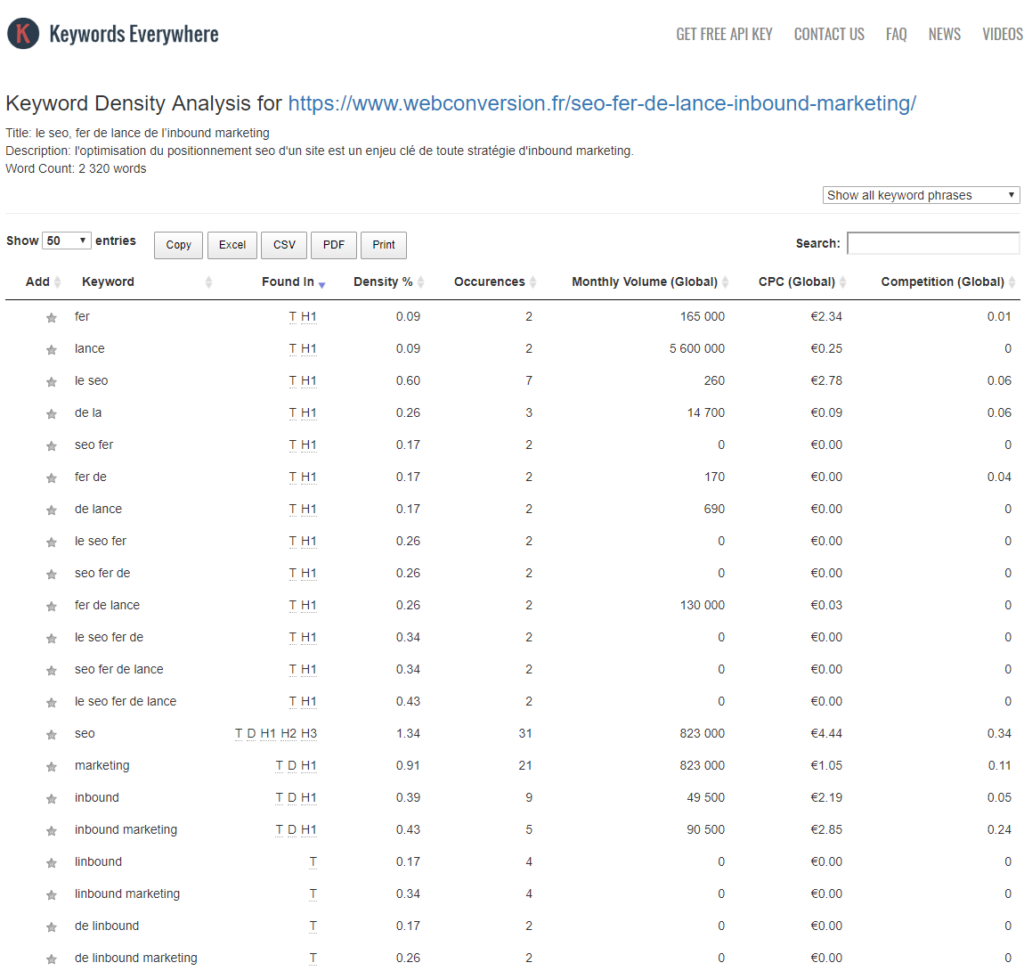Open the FAQ menu item

pyautogui.click(x=896, y=34)
